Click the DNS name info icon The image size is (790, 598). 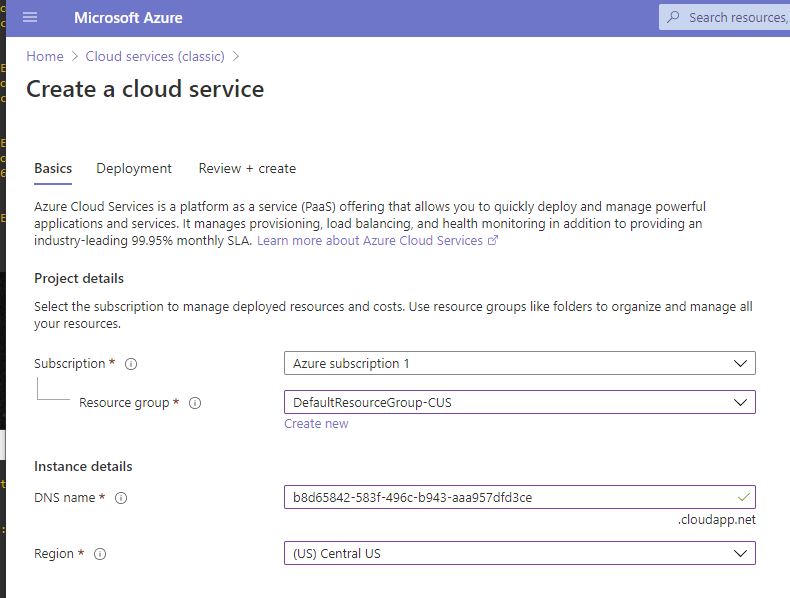pos(121,498)
